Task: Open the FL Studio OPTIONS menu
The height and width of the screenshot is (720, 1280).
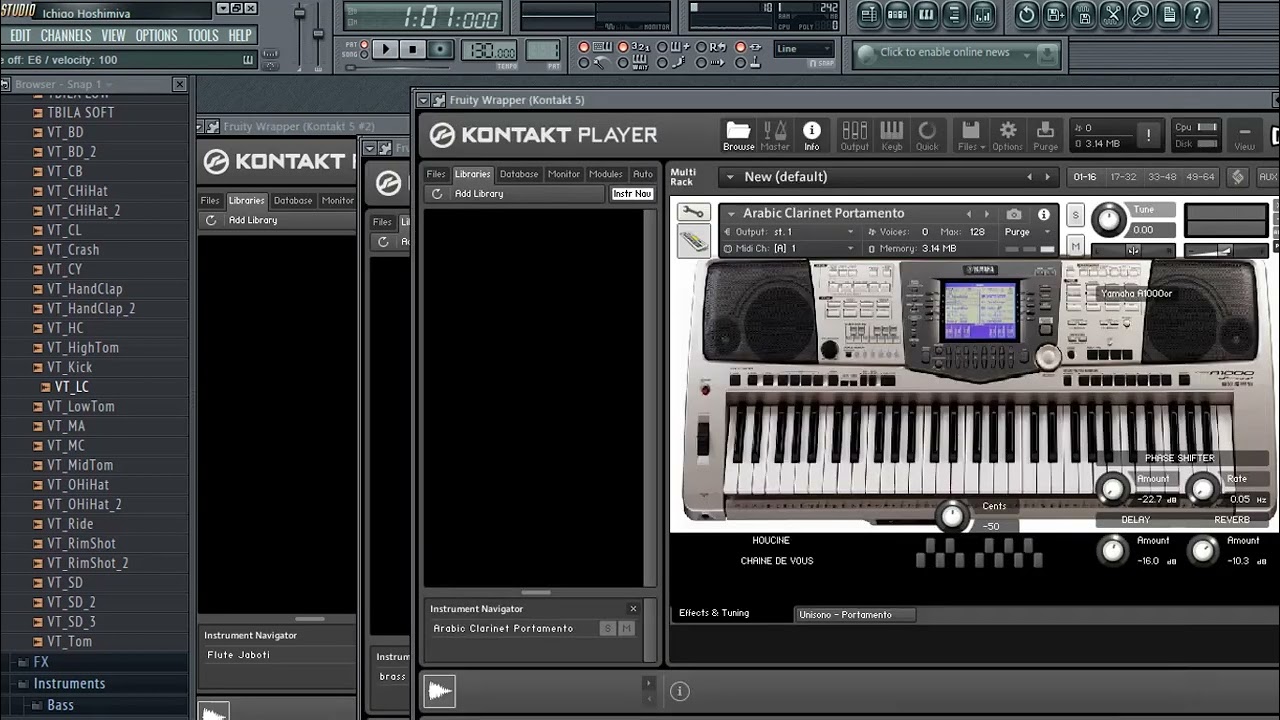Action: point(156,36)
